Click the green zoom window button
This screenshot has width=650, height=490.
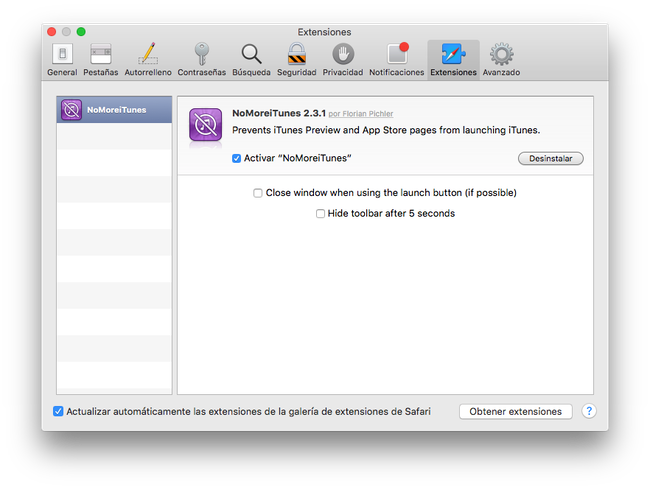(81, 32)
